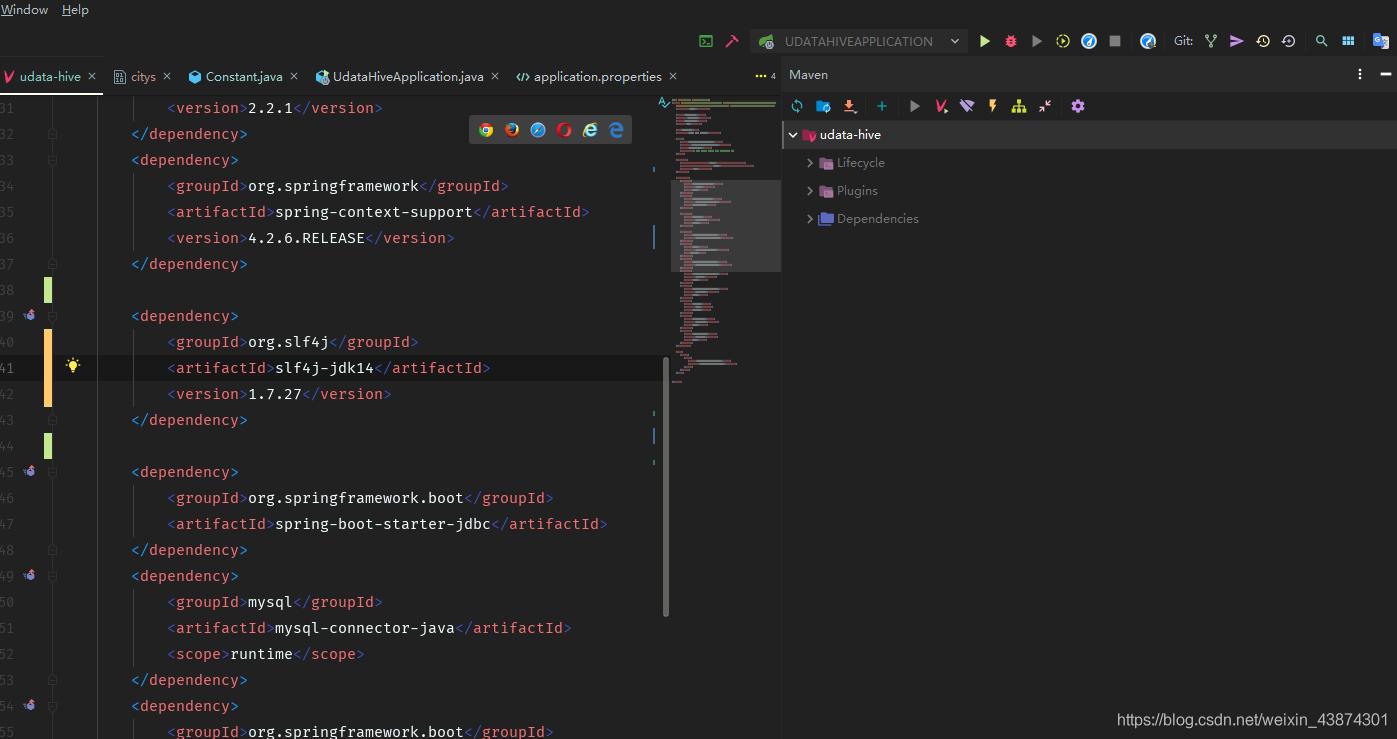Click Git update project branch icon
This screenshot has width=1397, height=739.
(x=1211, y=41)
